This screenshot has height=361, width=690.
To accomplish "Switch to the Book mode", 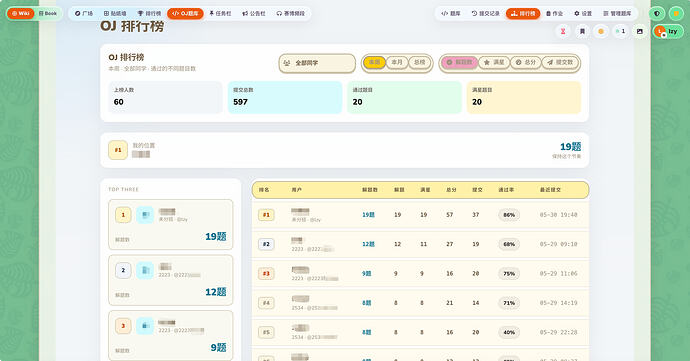I will [48, 14].
